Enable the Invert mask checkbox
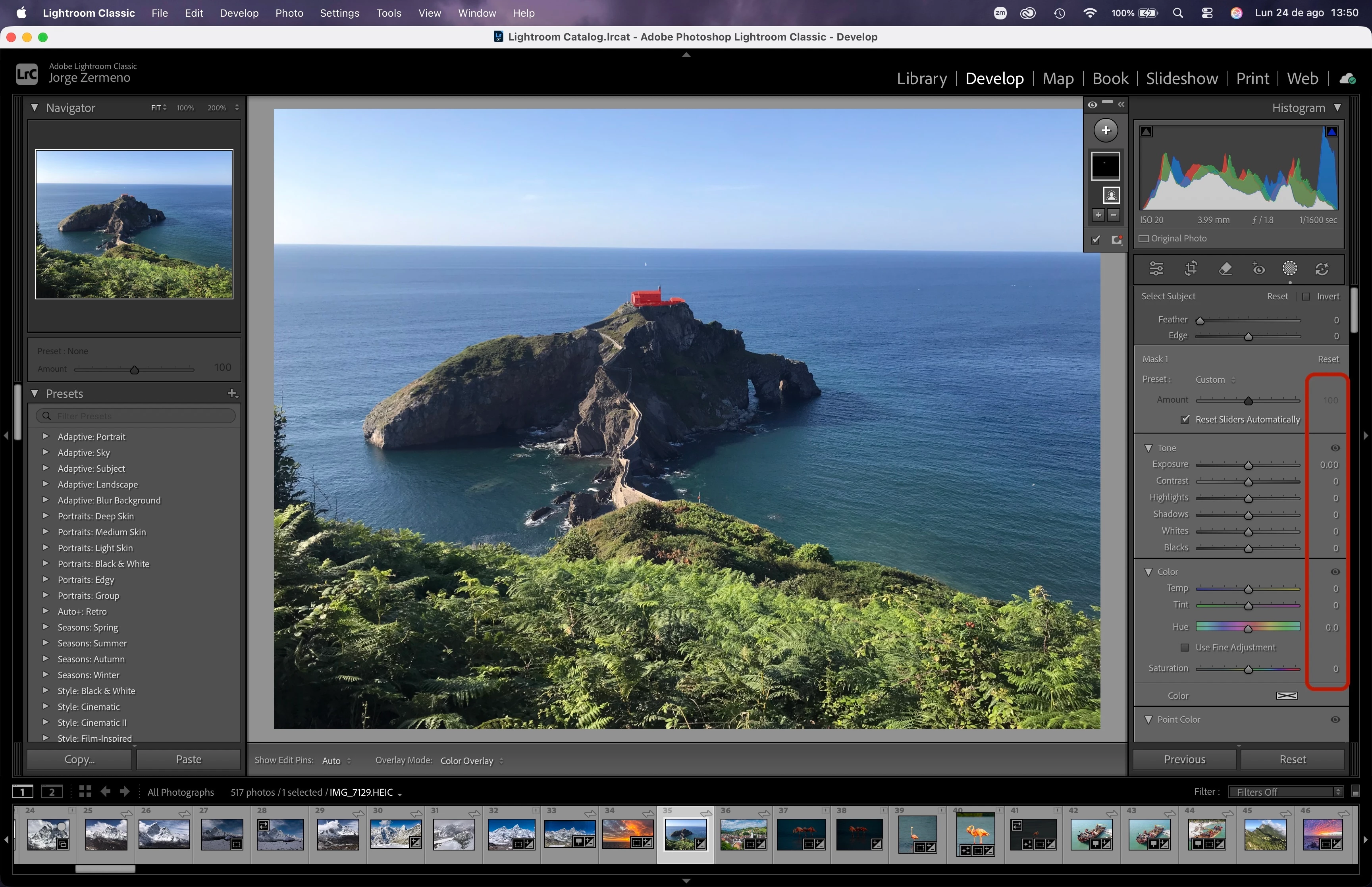 tap(1306, 296)
